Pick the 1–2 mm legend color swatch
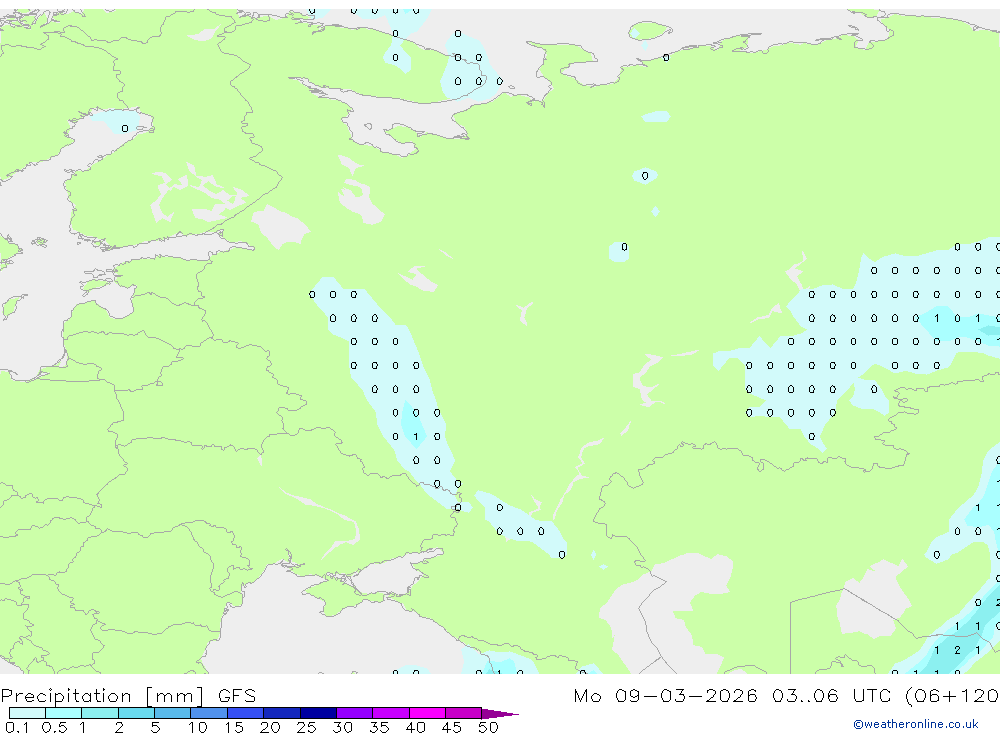Viewport: 1000px width, 733px height. click(100, 713)
